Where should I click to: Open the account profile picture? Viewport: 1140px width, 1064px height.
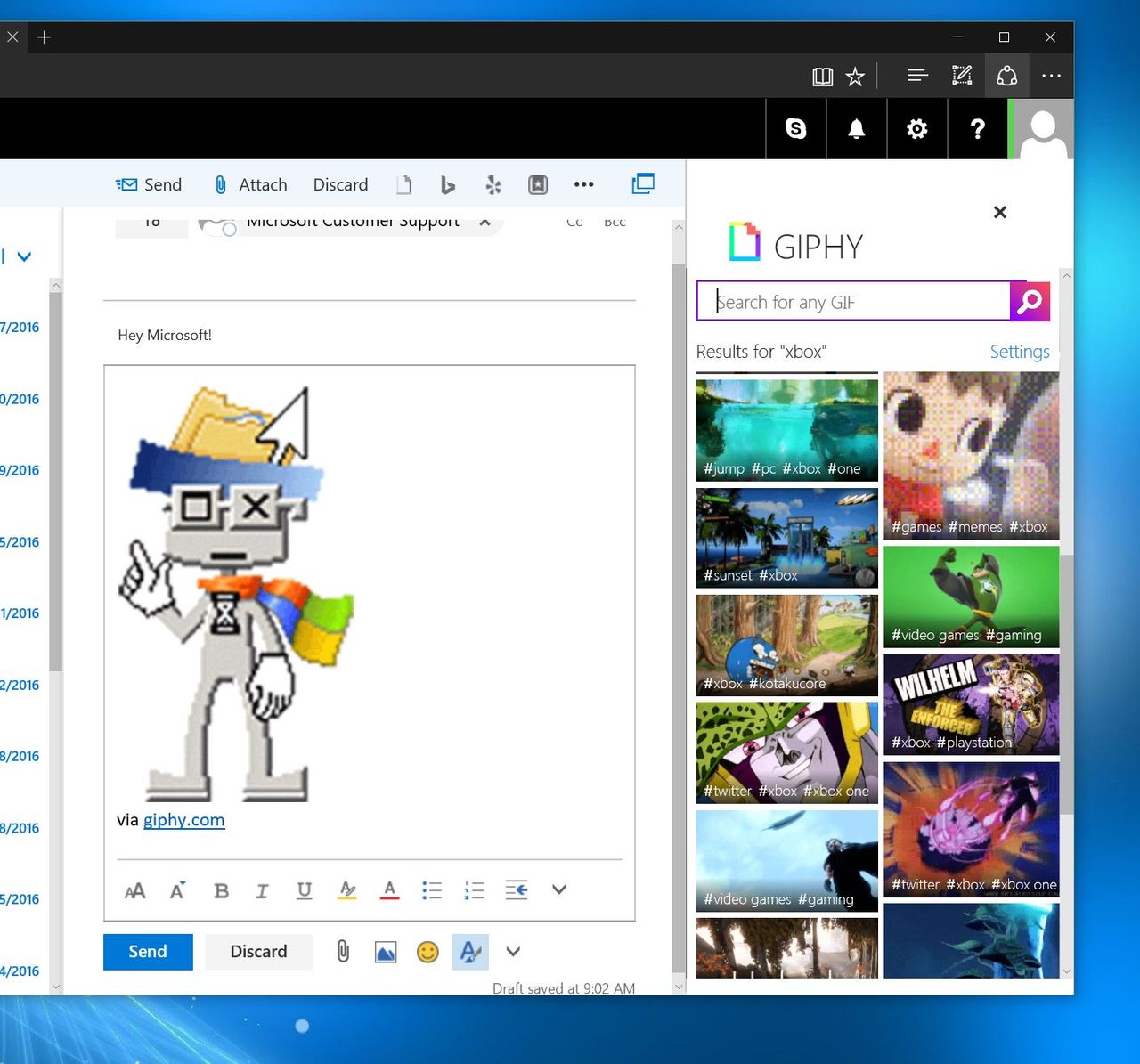click(x=1042, y=129)
